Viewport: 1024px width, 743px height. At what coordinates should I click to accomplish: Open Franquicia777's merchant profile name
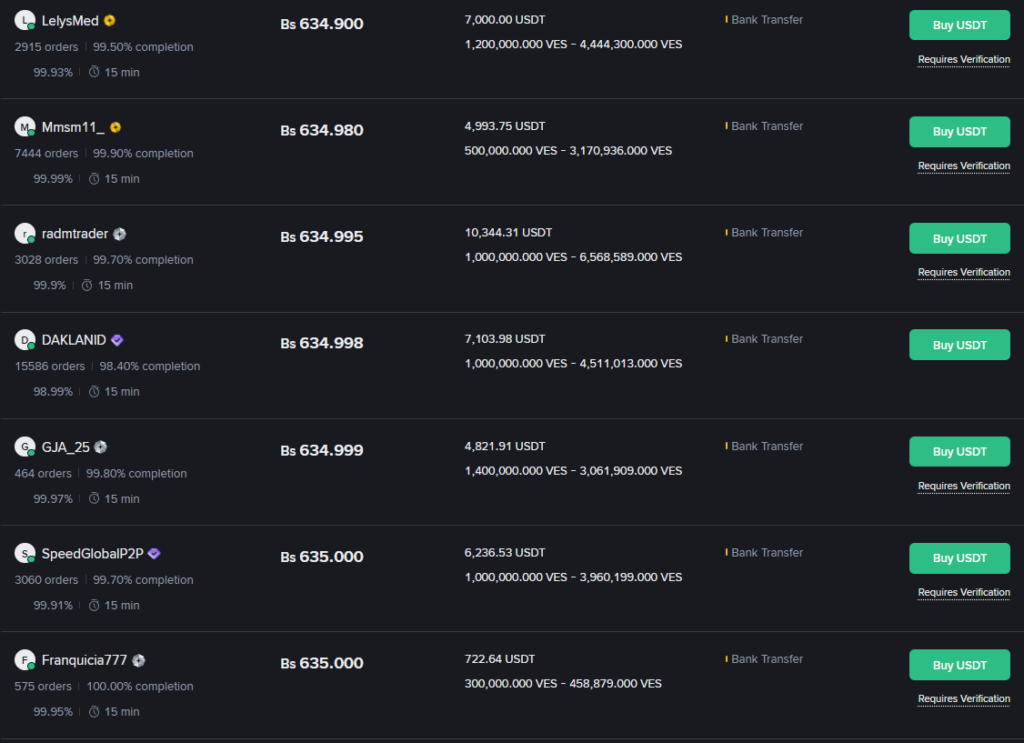point(84,660)
